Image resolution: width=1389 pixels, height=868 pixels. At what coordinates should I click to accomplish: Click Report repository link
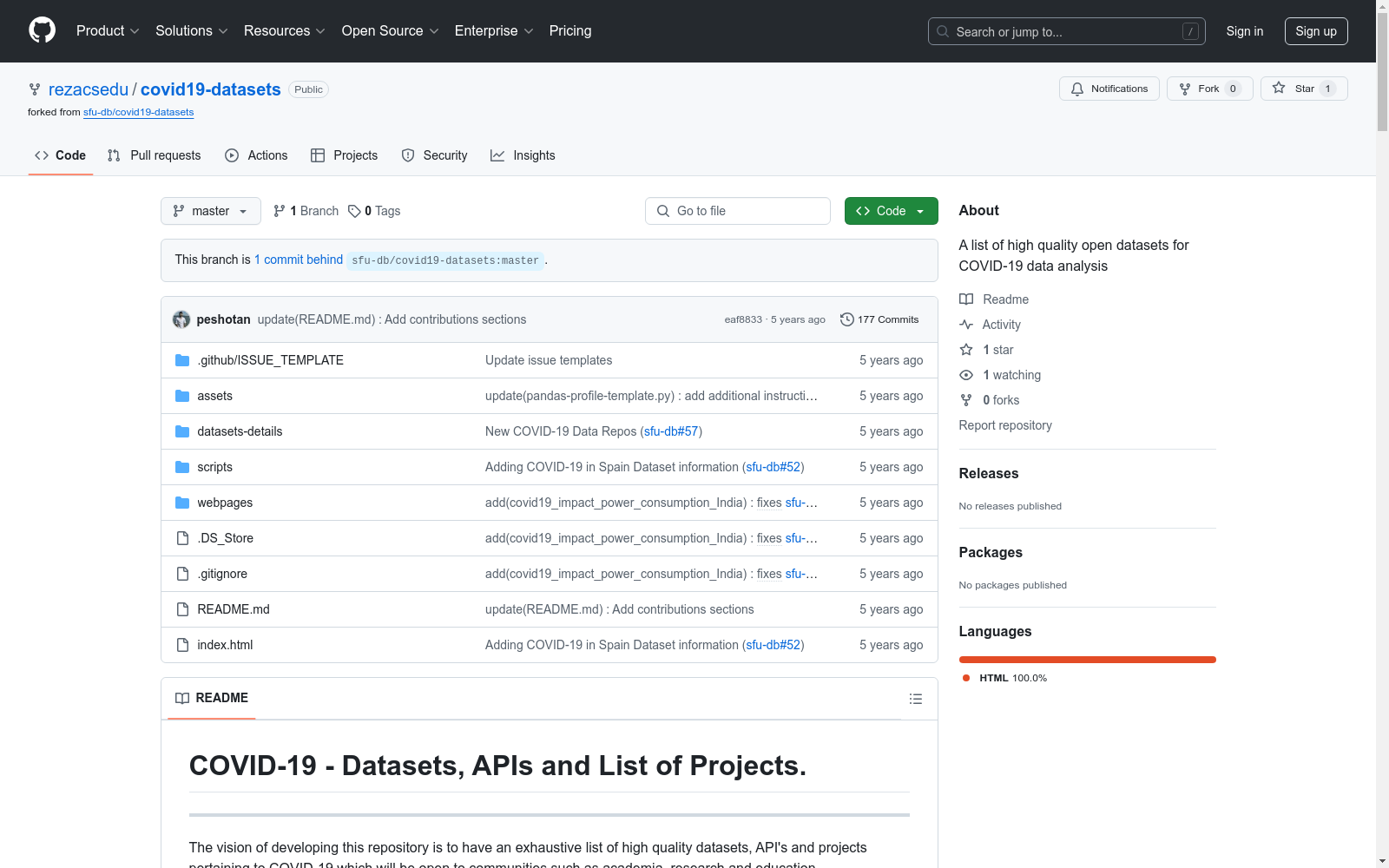coord(1005,425)
